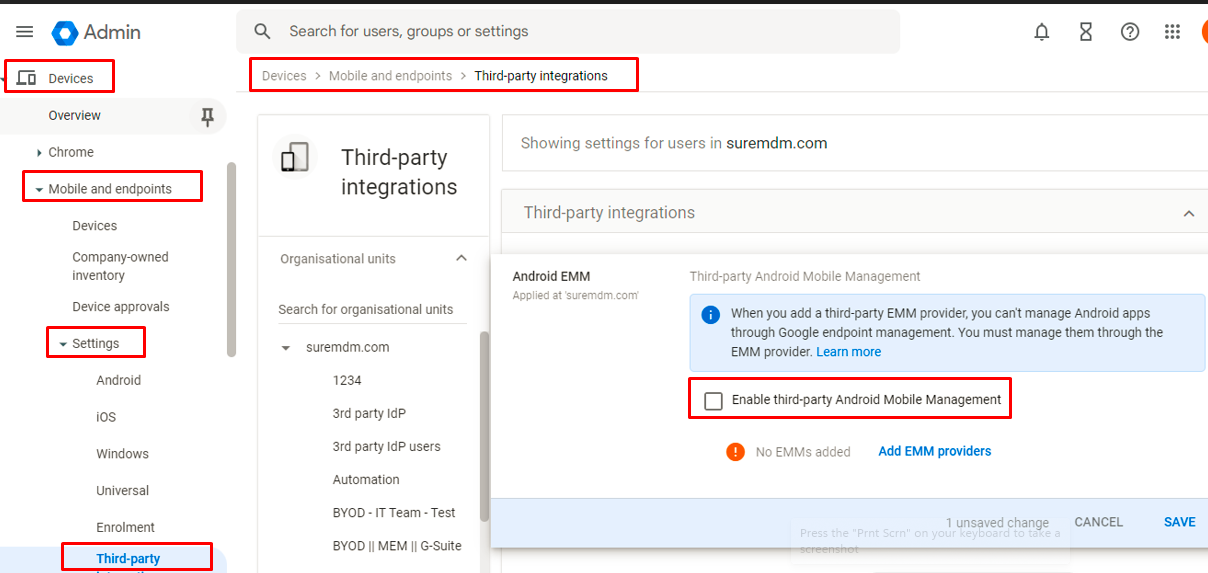This screenshot has width=1208, height=573.
Task: Select BYOD - IT Team - Test
Action: click(x=394, y=513)
